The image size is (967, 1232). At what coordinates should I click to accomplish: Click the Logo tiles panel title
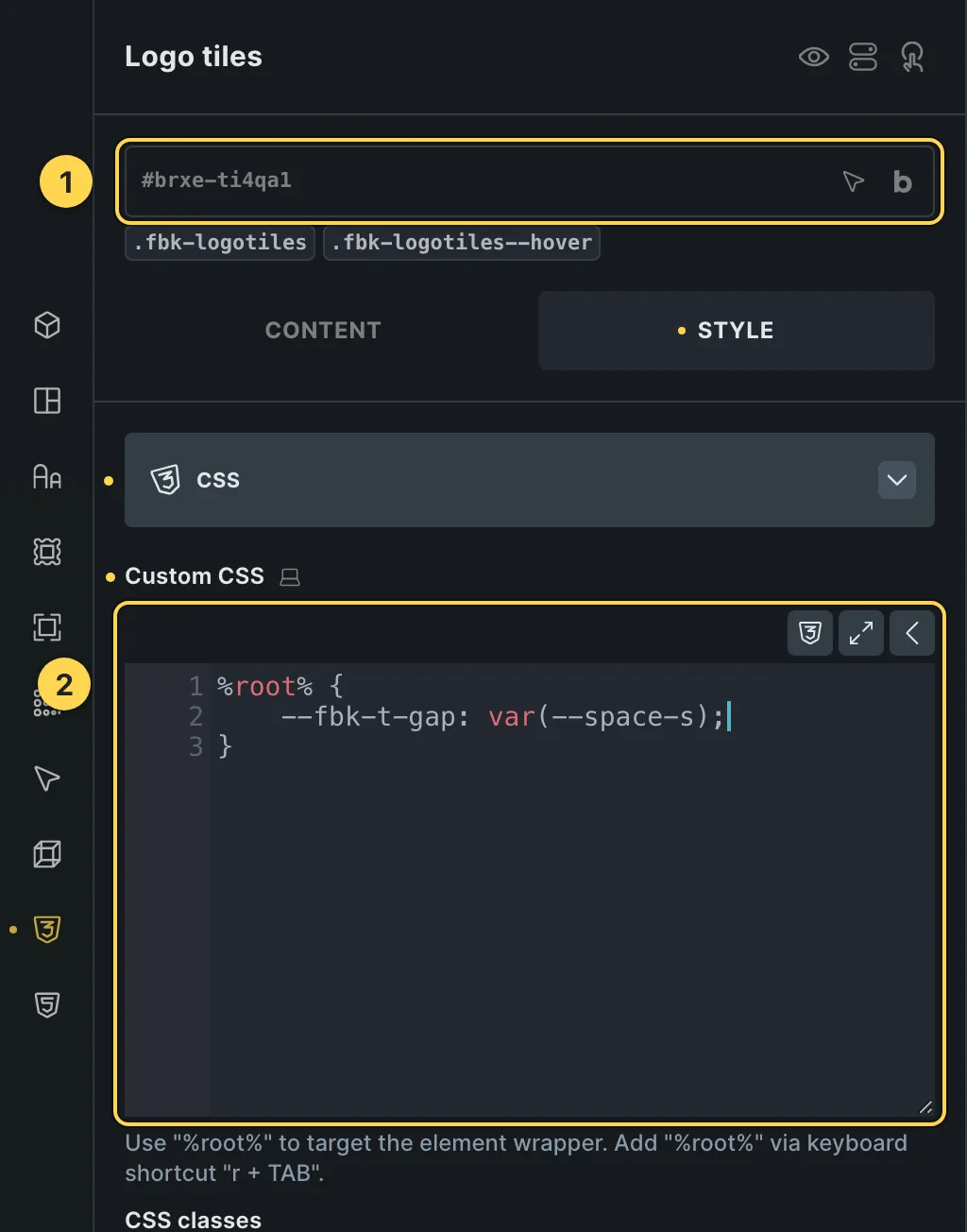194,57
